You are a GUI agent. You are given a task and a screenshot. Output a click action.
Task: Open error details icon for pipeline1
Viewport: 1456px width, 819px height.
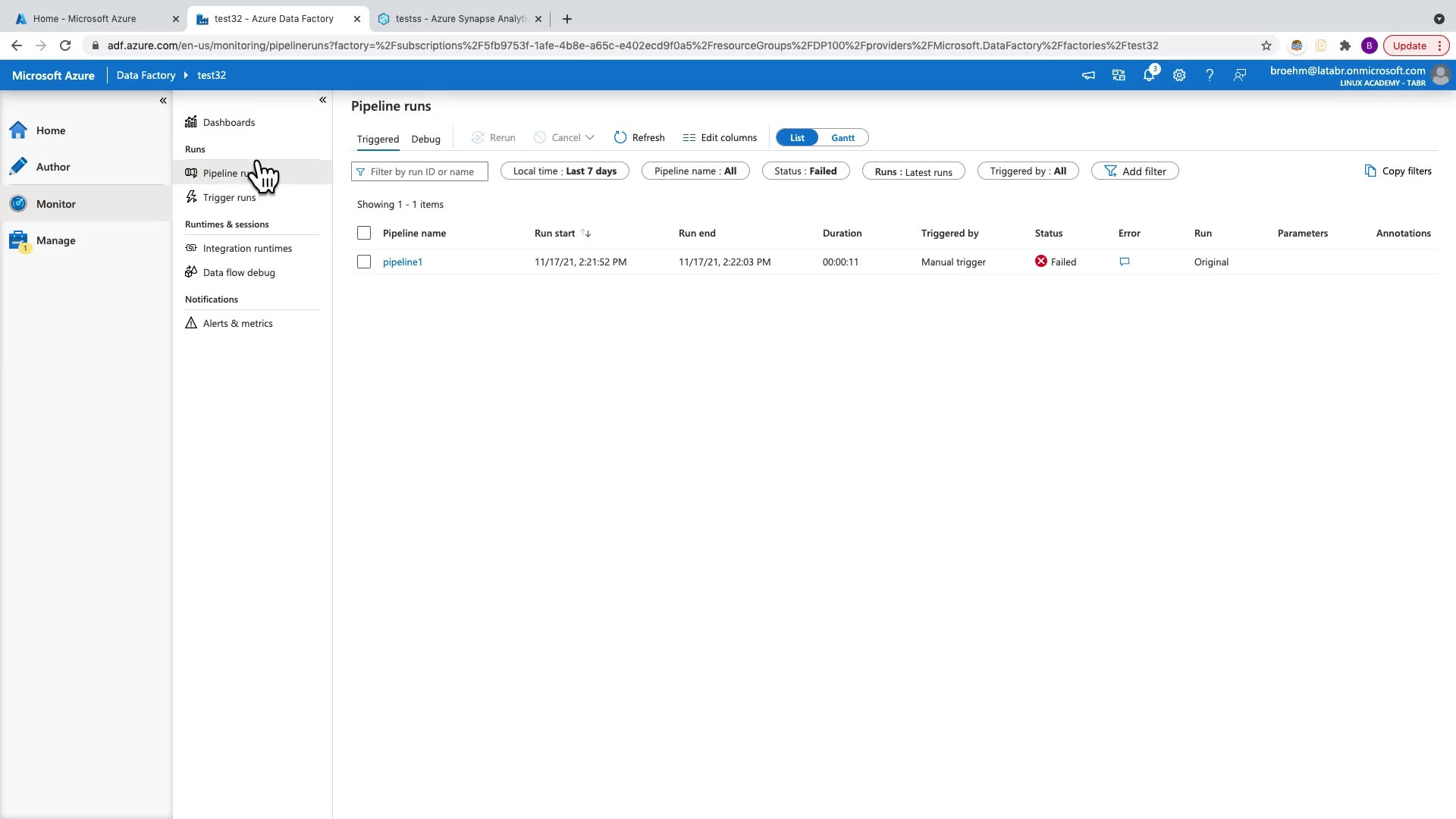click(x=1125, y=262)
